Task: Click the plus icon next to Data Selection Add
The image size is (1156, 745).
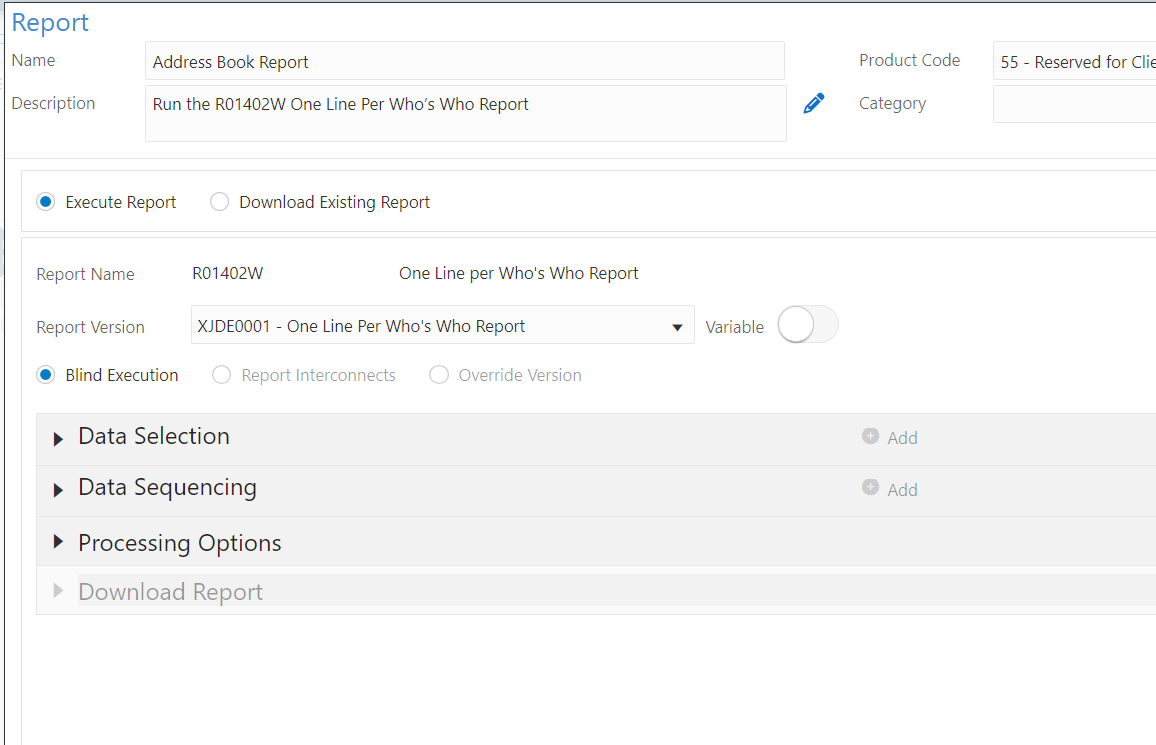Action: [870, 436]
